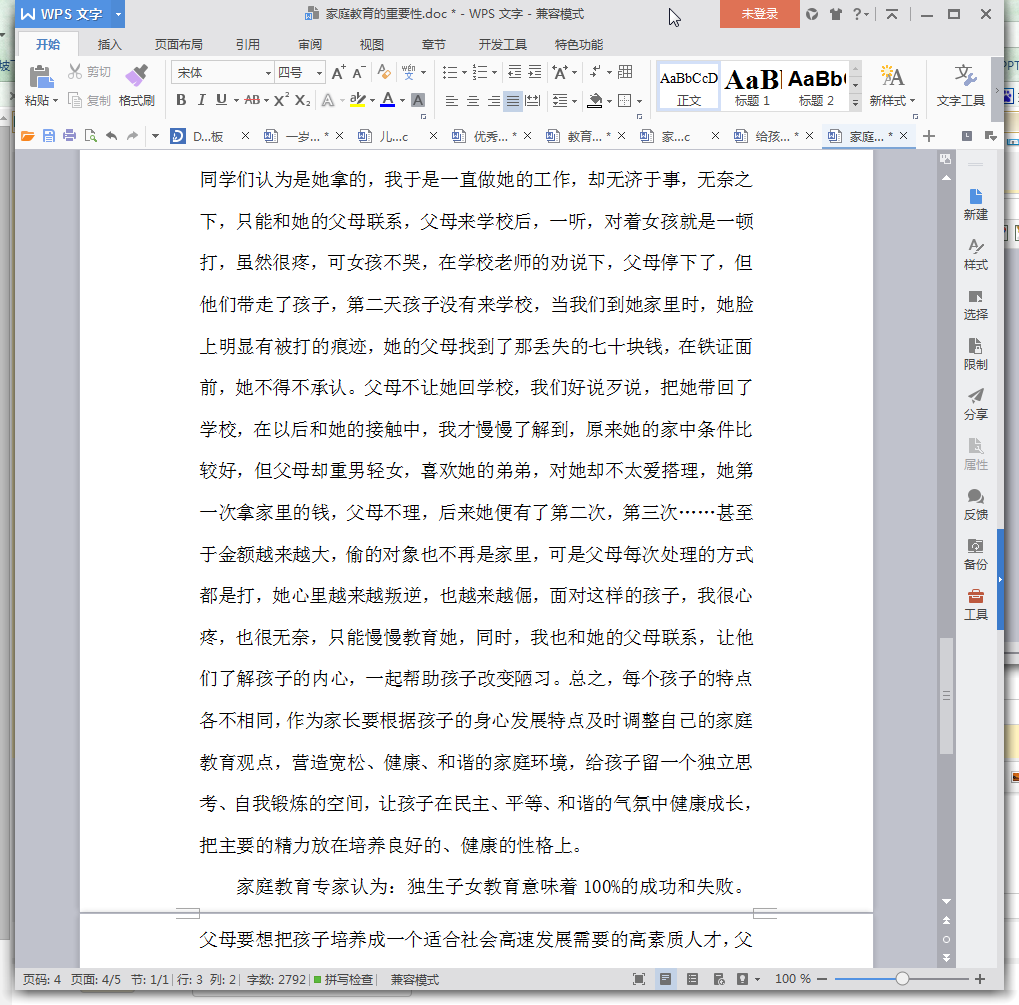Open the 页面布局 ribbon tab

pyautogui.click(x=179, y=44)
